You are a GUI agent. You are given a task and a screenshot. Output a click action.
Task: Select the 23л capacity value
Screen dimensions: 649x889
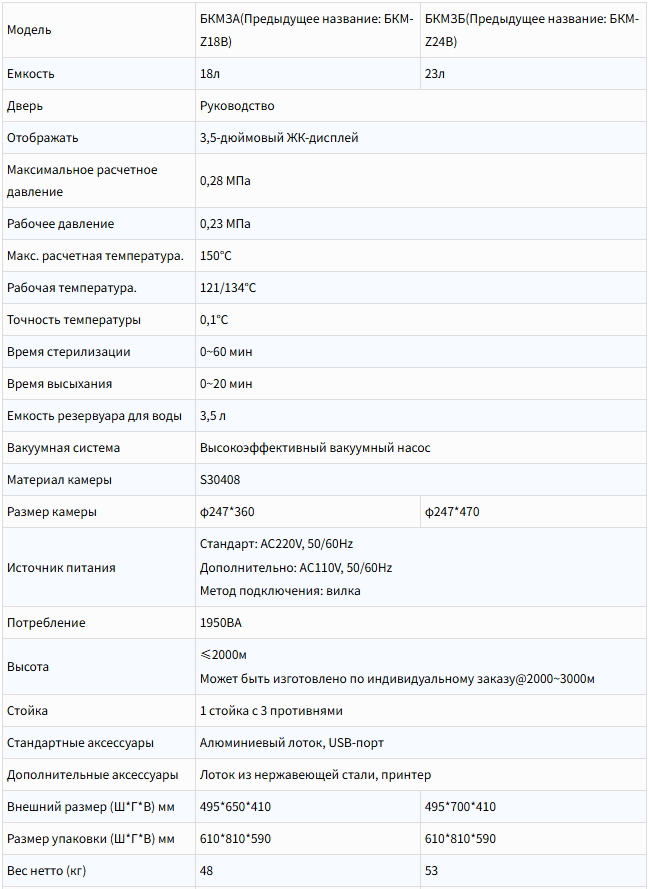[x=435, y=74]
